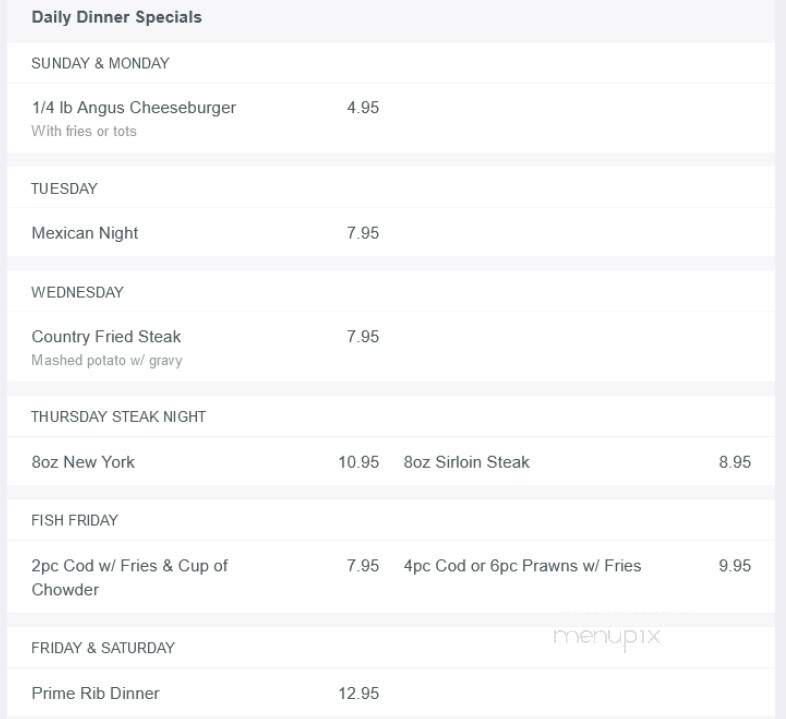Click the Prime Rib Dinner item

pyautogui.click(x=95, y=693)
